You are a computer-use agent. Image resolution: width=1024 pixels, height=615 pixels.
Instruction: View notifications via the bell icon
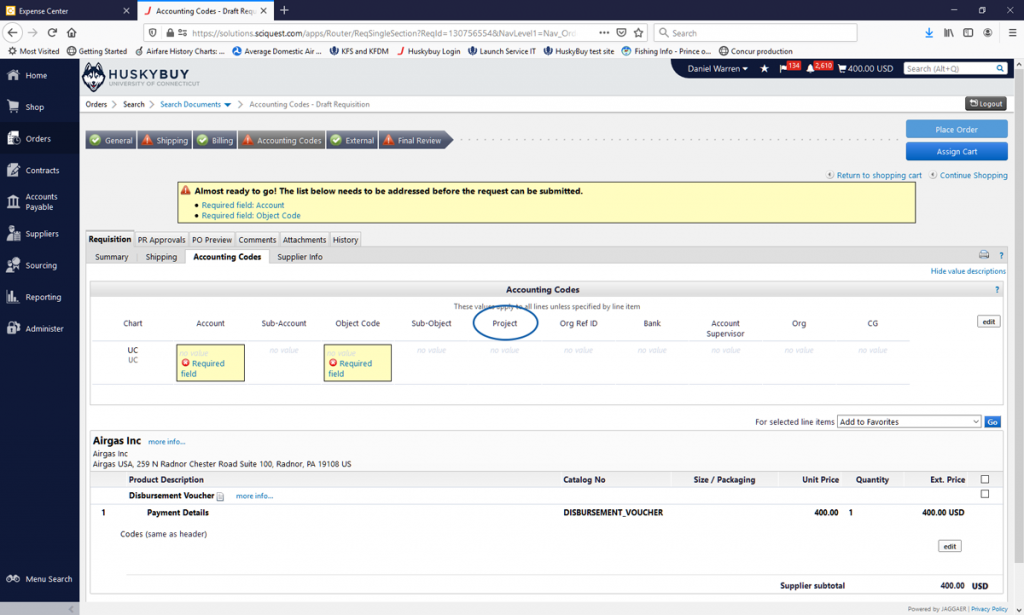[x=811, y=69]
